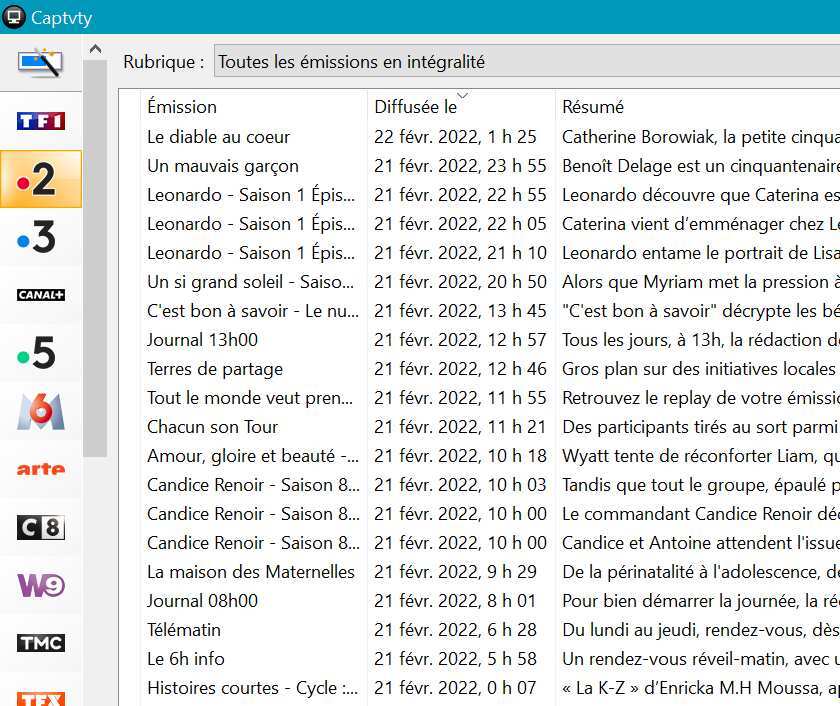Select the TFX channel icon

tap(41, 698)
